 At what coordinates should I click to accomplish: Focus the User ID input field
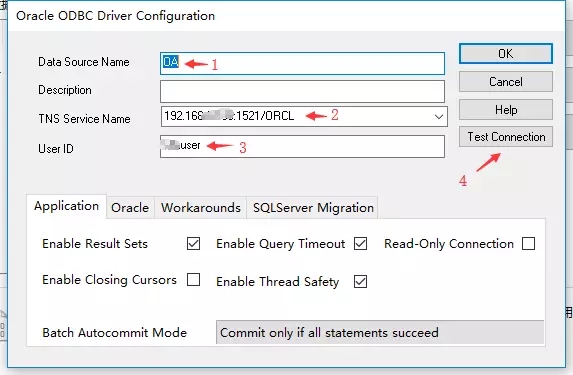[302, 147]
